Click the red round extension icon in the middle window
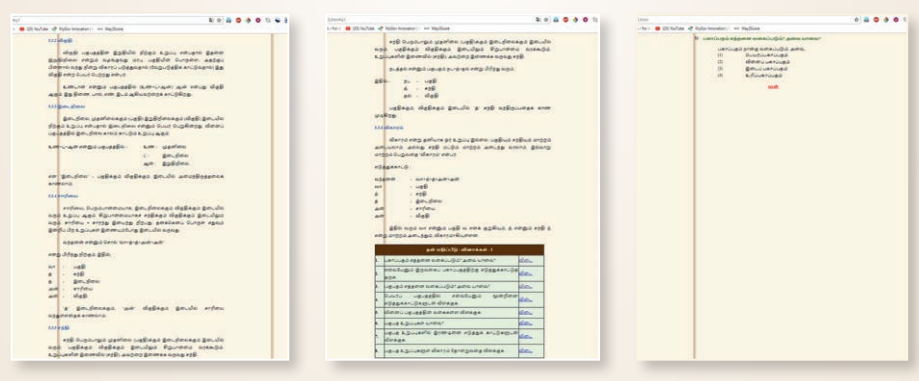This screenshot has height=381, width=919. (x=566, y=19)
